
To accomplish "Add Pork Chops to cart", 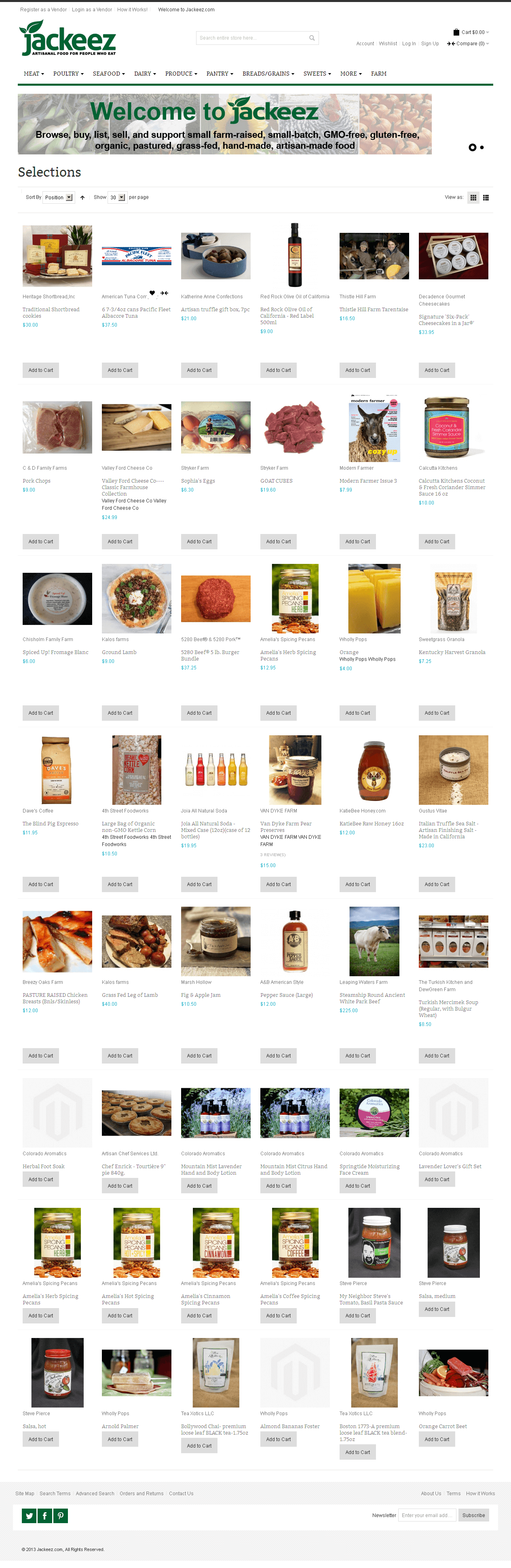I will point(41,542).
